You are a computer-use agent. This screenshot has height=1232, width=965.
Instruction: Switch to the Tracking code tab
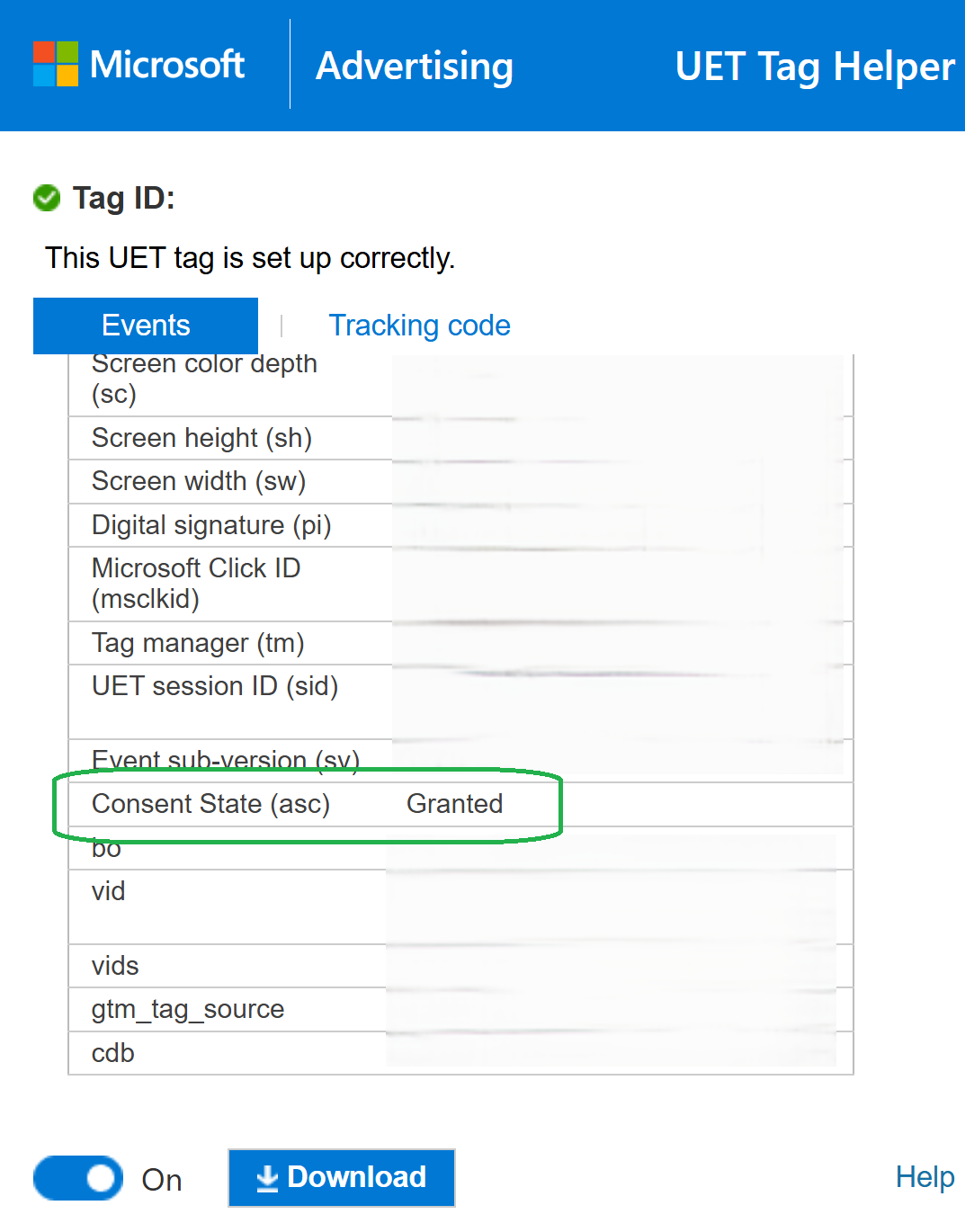(419, 326)
